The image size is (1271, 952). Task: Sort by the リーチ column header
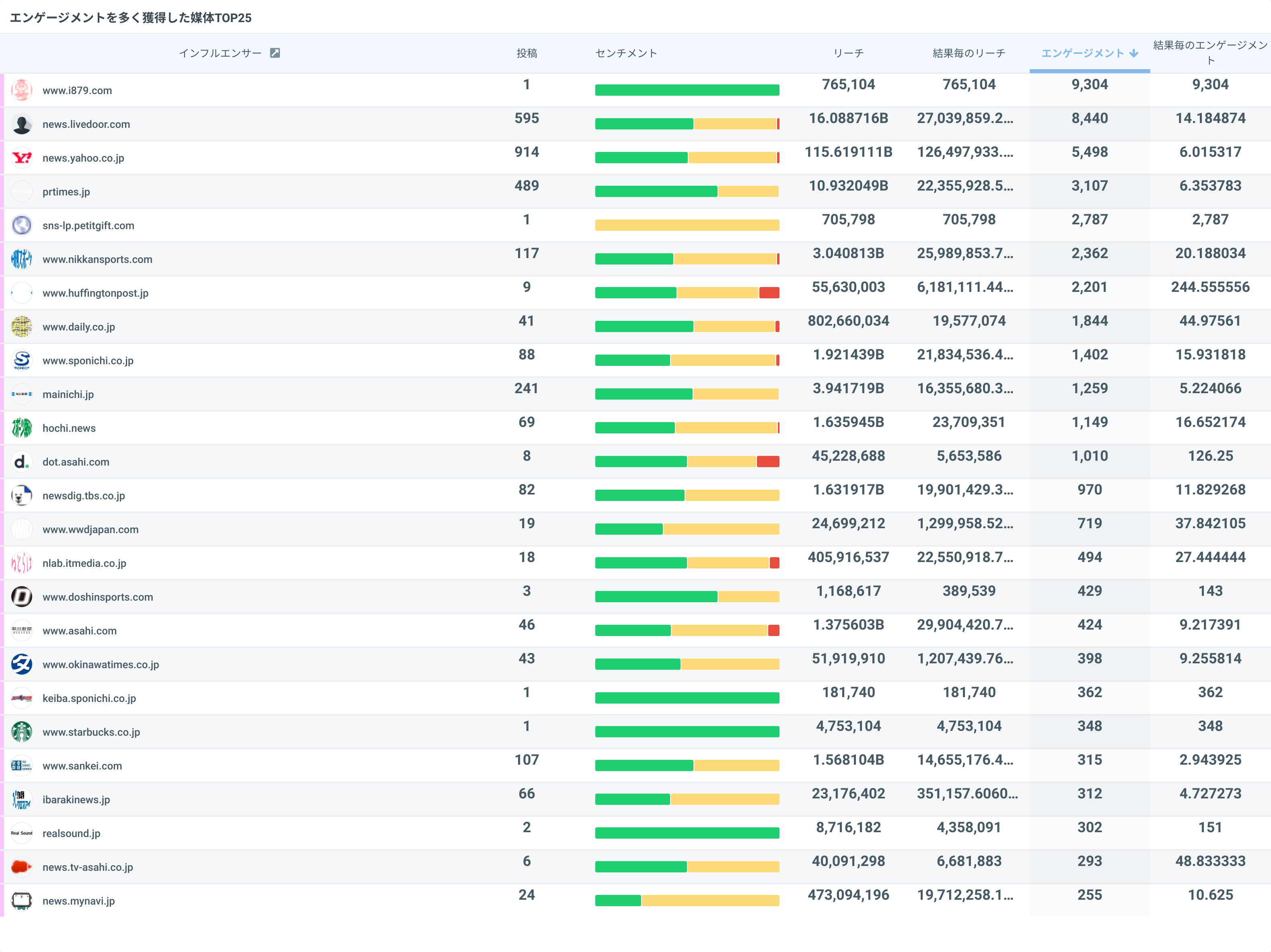coord(848,53)
